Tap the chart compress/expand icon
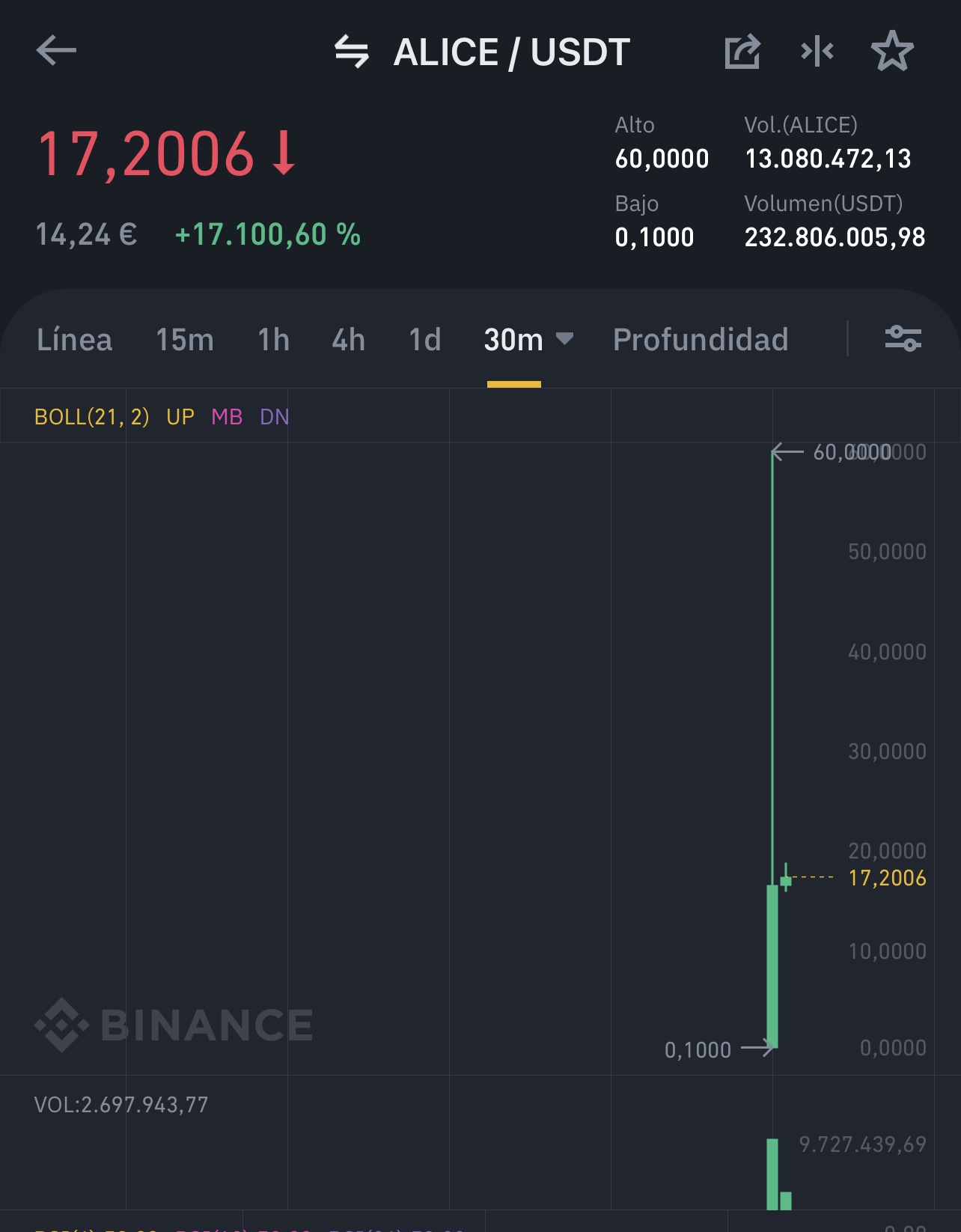This screenshot has height=1232, width=961. pyautogui.click(x=817, y=51)
